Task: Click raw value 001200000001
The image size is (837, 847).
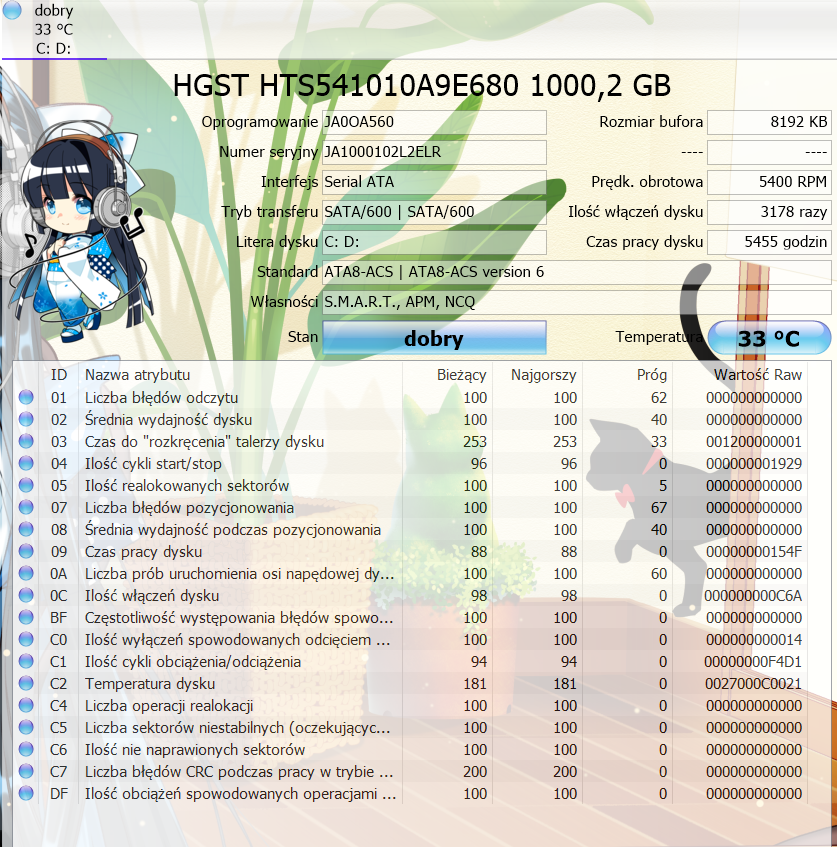Action: pos(754,442)
